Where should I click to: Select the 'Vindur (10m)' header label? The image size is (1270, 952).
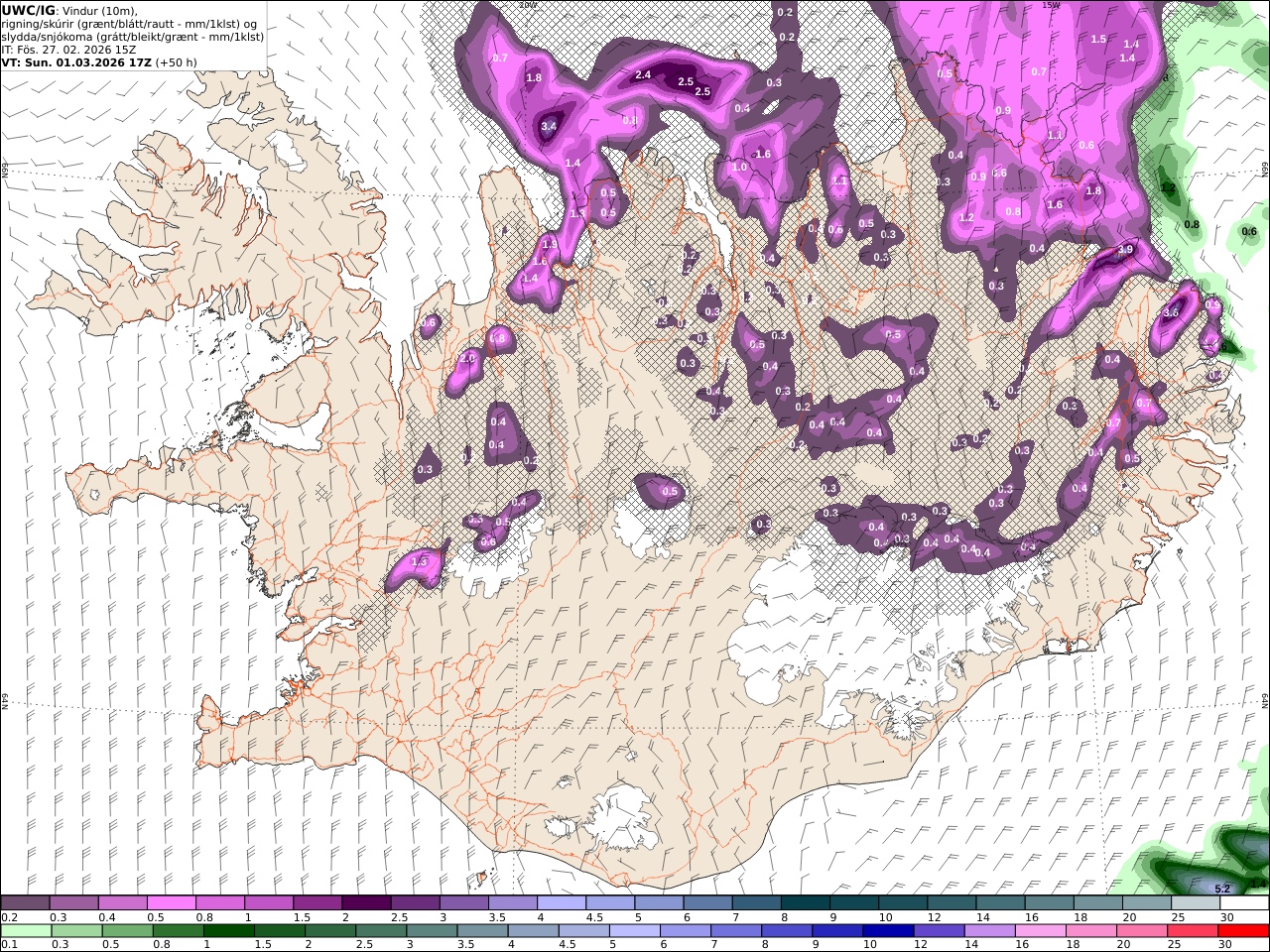[99, 10]
